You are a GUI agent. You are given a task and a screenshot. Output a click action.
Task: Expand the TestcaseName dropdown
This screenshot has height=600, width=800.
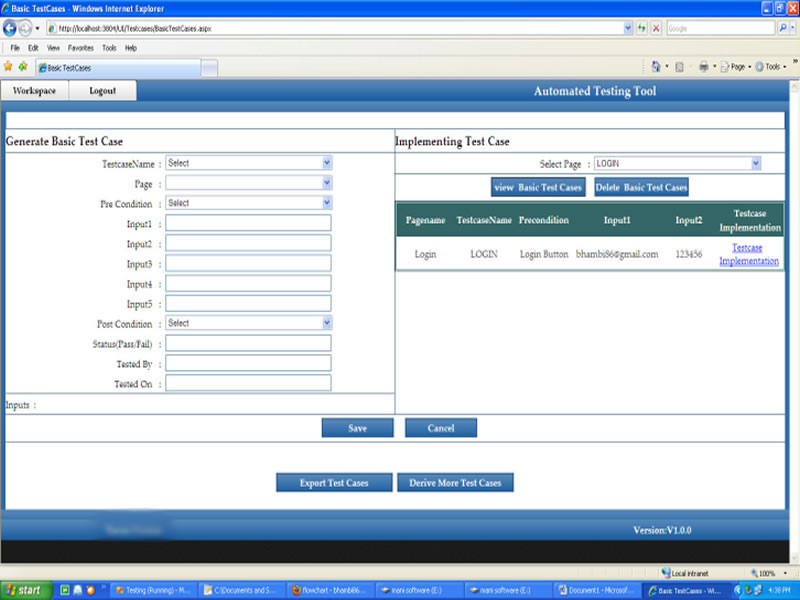pos(326,163)
